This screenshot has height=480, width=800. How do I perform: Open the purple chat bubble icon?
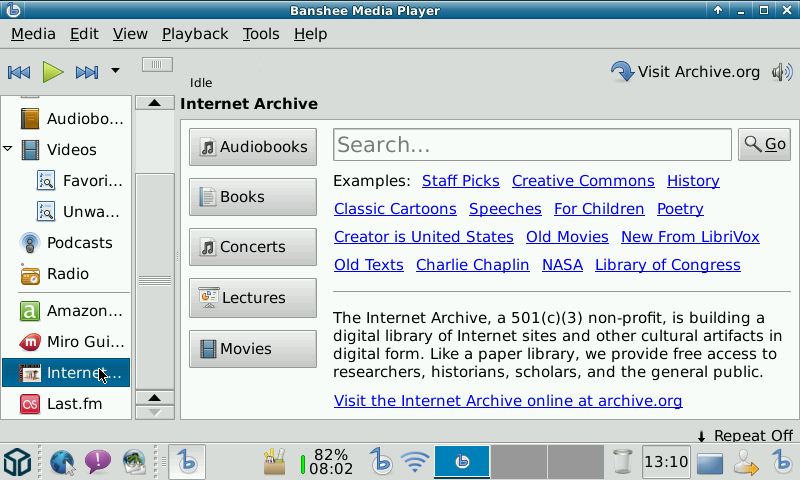click(97, 462)
